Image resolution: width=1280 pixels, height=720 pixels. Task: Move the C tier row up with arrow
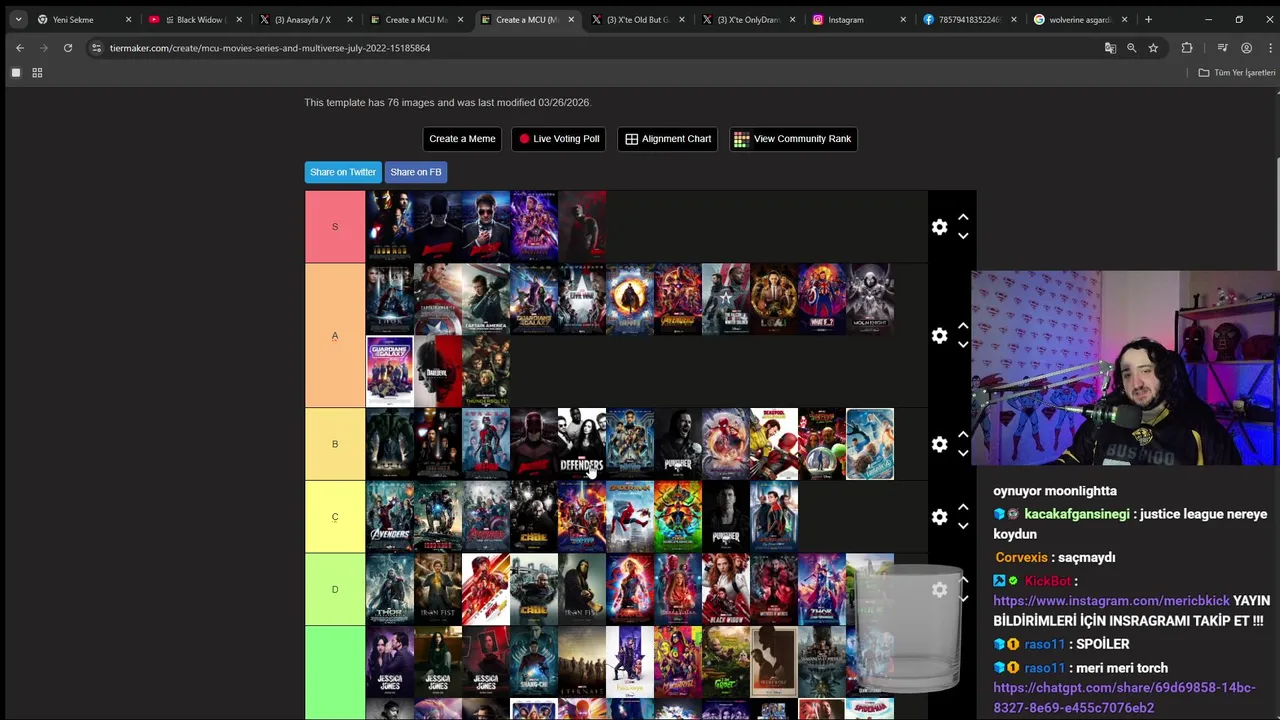coord(963,507)
